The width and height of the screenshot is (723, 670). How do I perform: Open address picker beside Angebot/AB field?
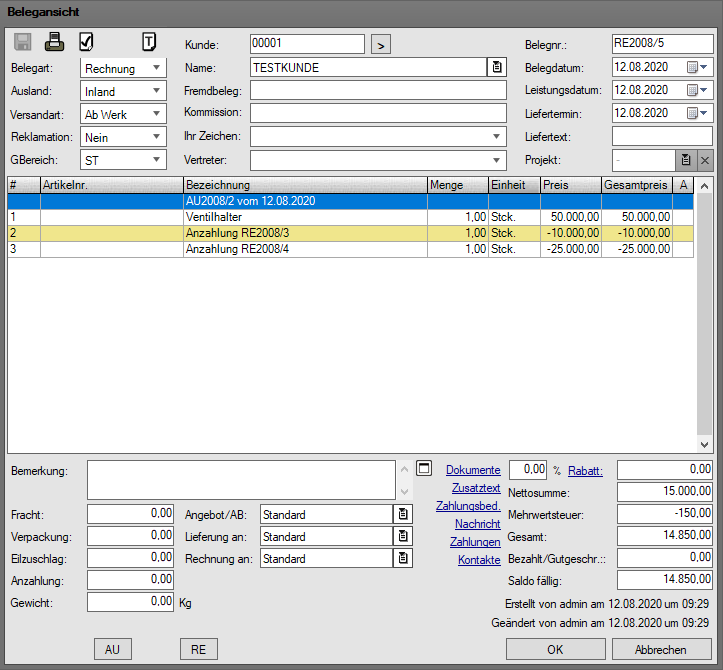coord(403,514)
